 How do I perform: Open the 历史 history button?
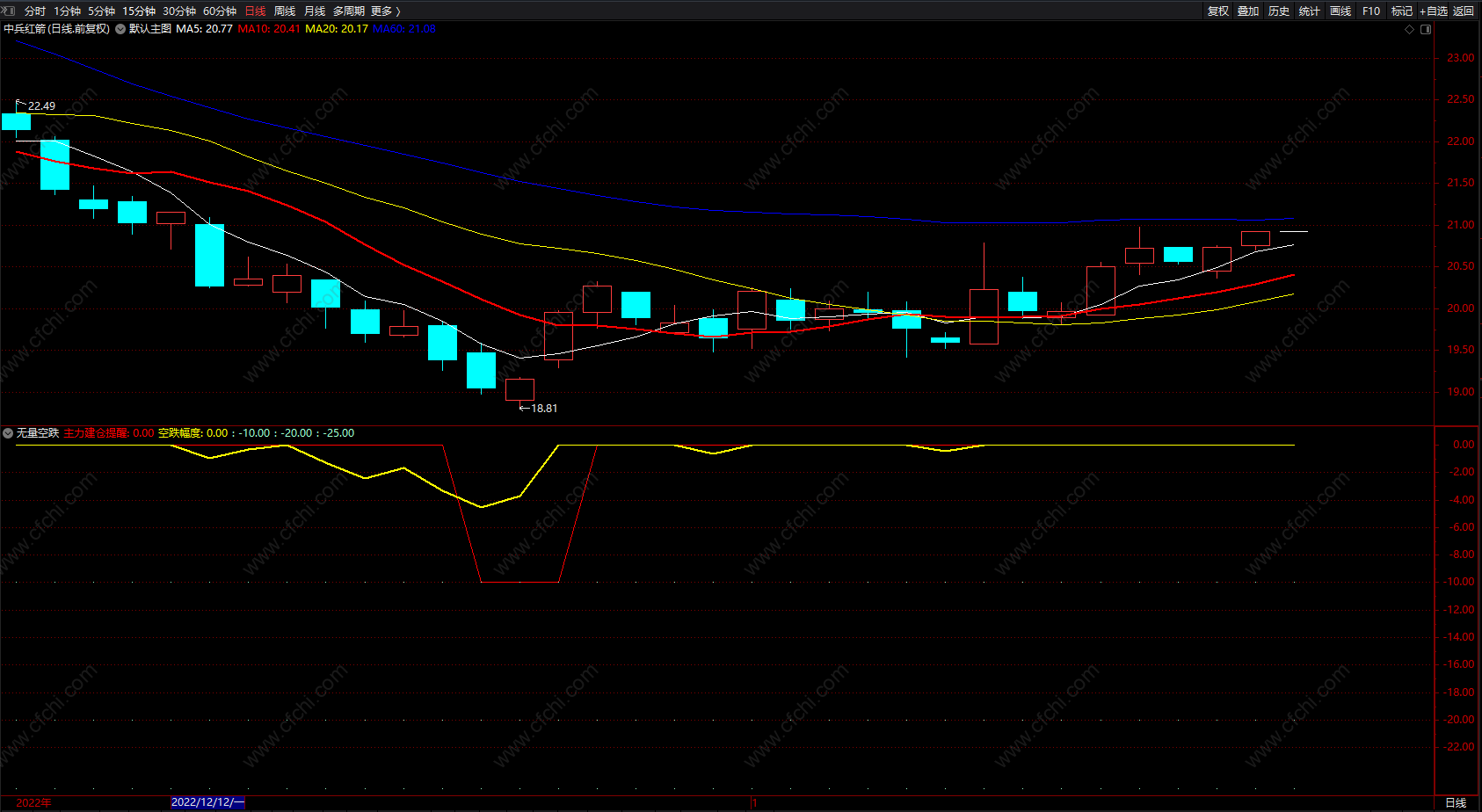1279,11
